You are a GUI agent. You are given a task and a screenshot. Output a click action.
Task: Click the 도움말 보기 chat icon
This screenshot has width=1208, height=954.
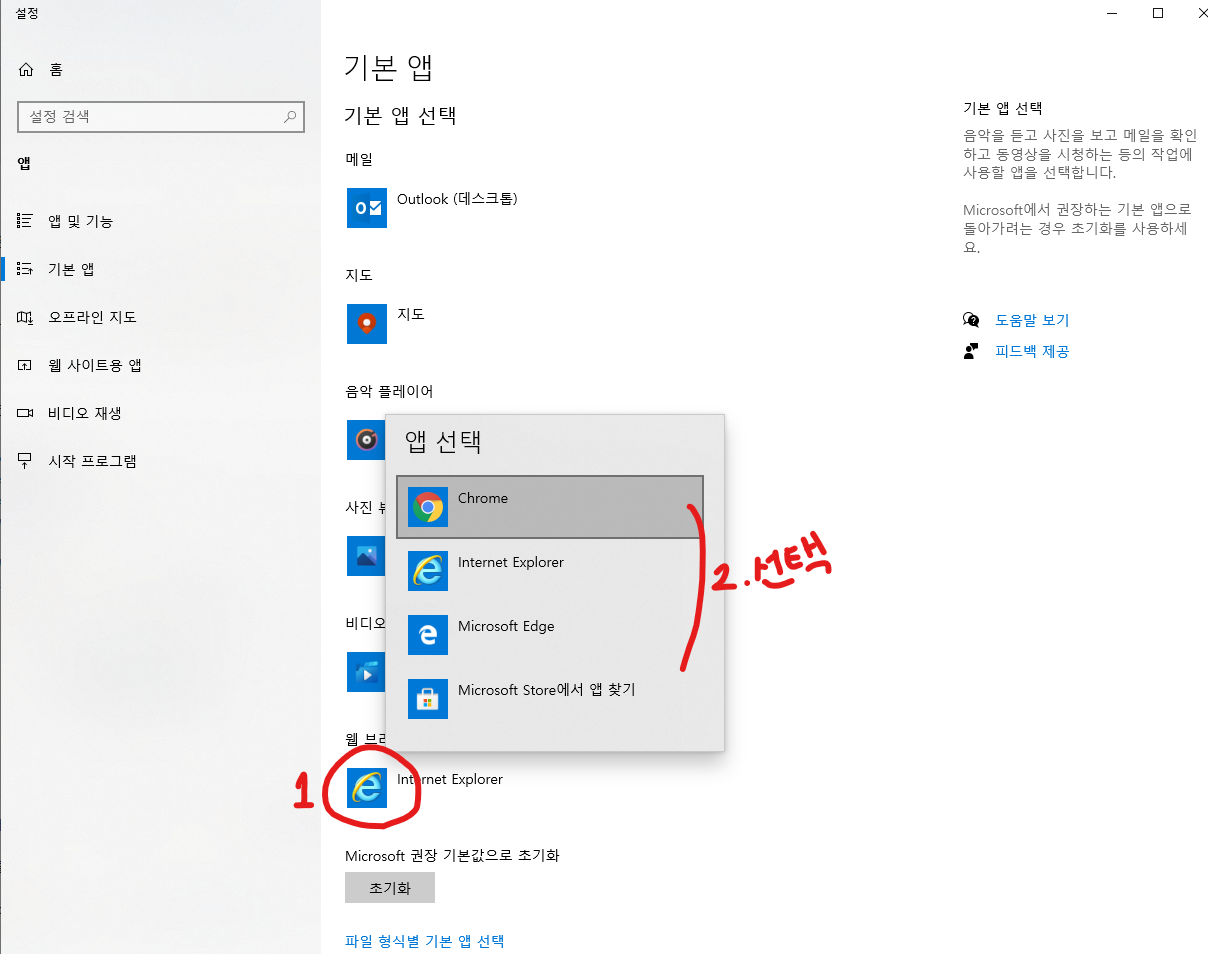pyautogui.click(x=971, y=320)
